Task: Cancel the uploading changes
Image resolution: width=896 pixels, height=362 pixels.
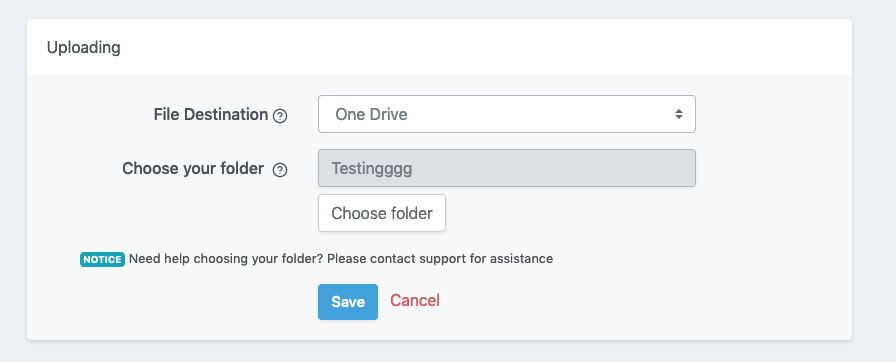Action: click(x=415, y=300)
